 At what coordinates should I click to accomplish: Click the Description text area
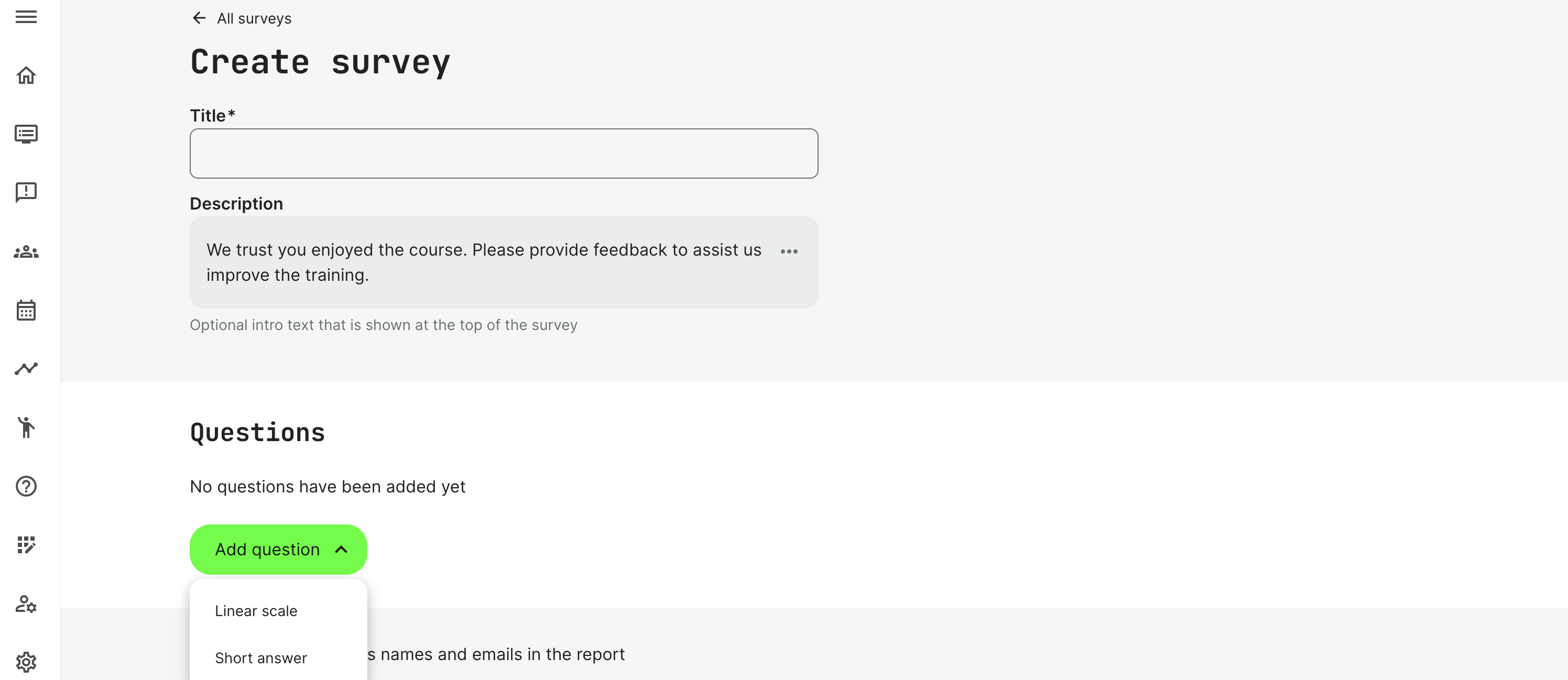click(484, 262)
